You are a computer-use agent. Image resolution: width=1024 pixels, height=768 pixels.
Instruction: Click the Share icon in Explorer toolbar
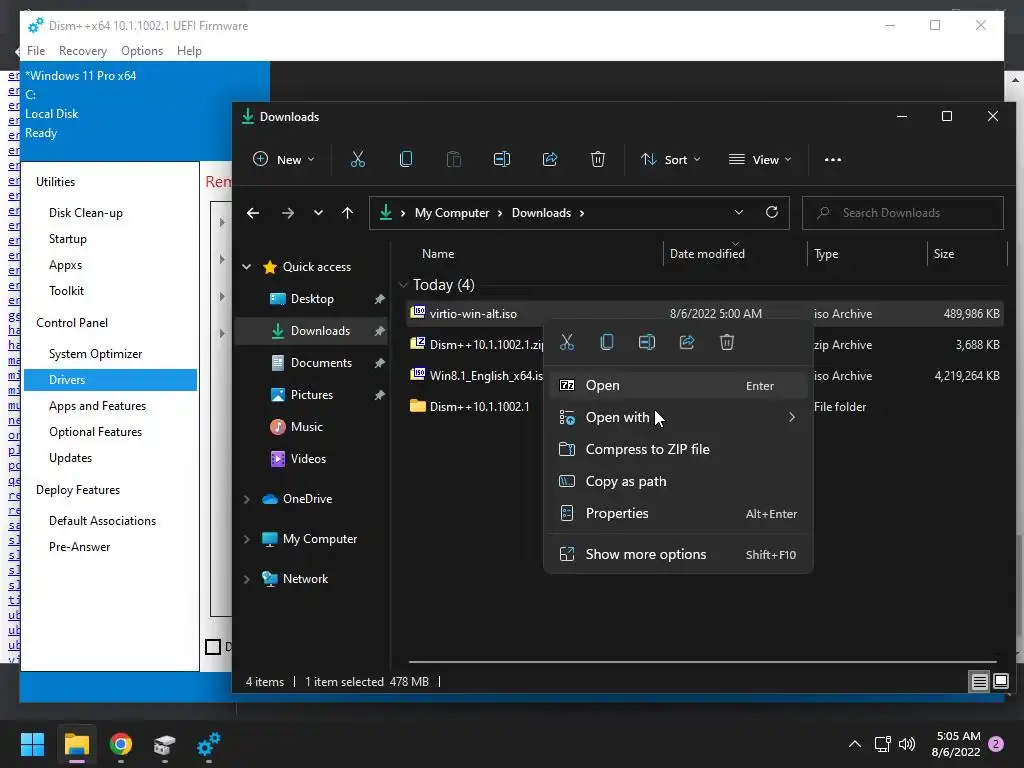(x=550, y=159)
